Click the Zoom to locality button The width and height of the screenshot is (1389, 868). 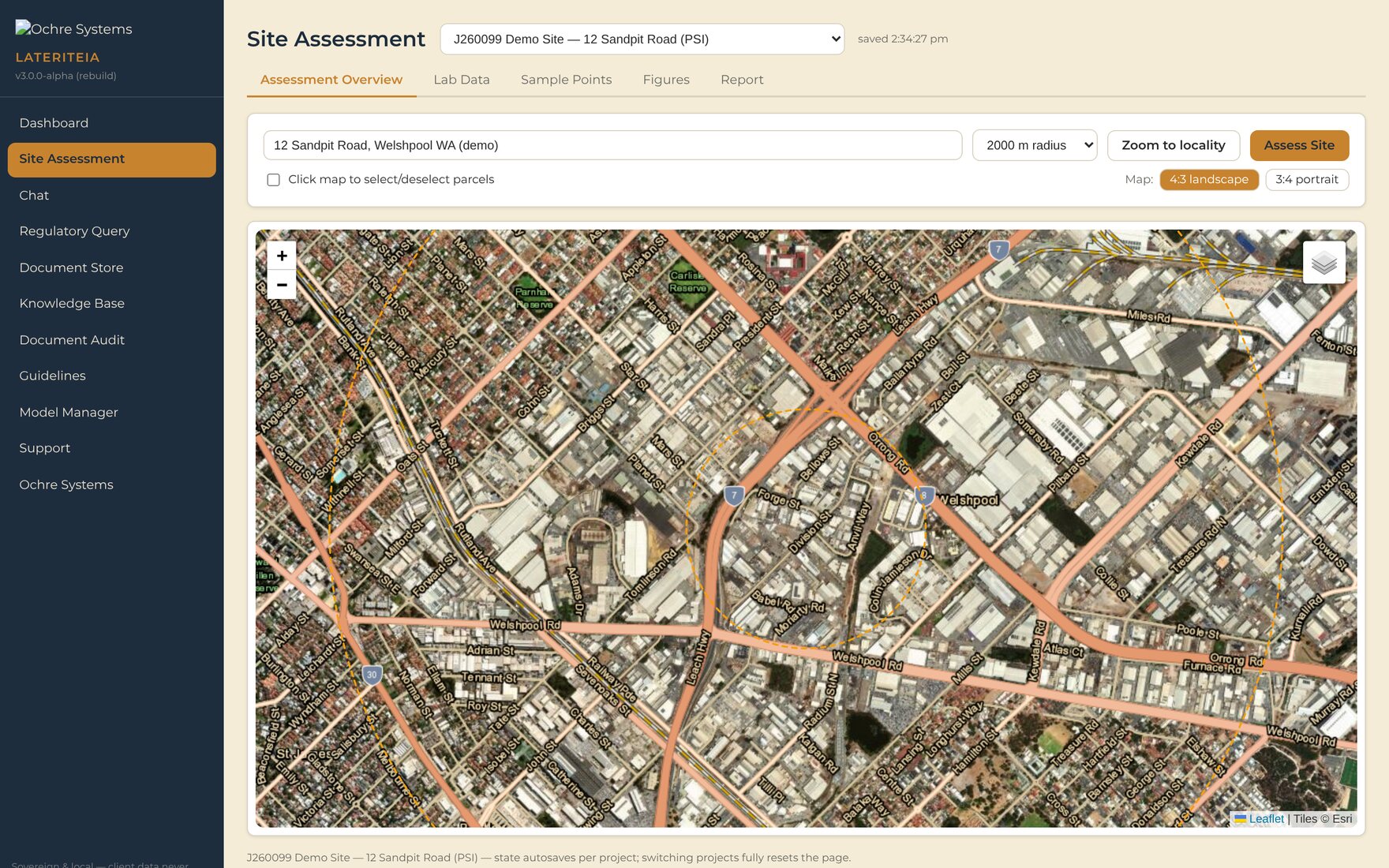pyautogui.click(x=1173, y=145)
